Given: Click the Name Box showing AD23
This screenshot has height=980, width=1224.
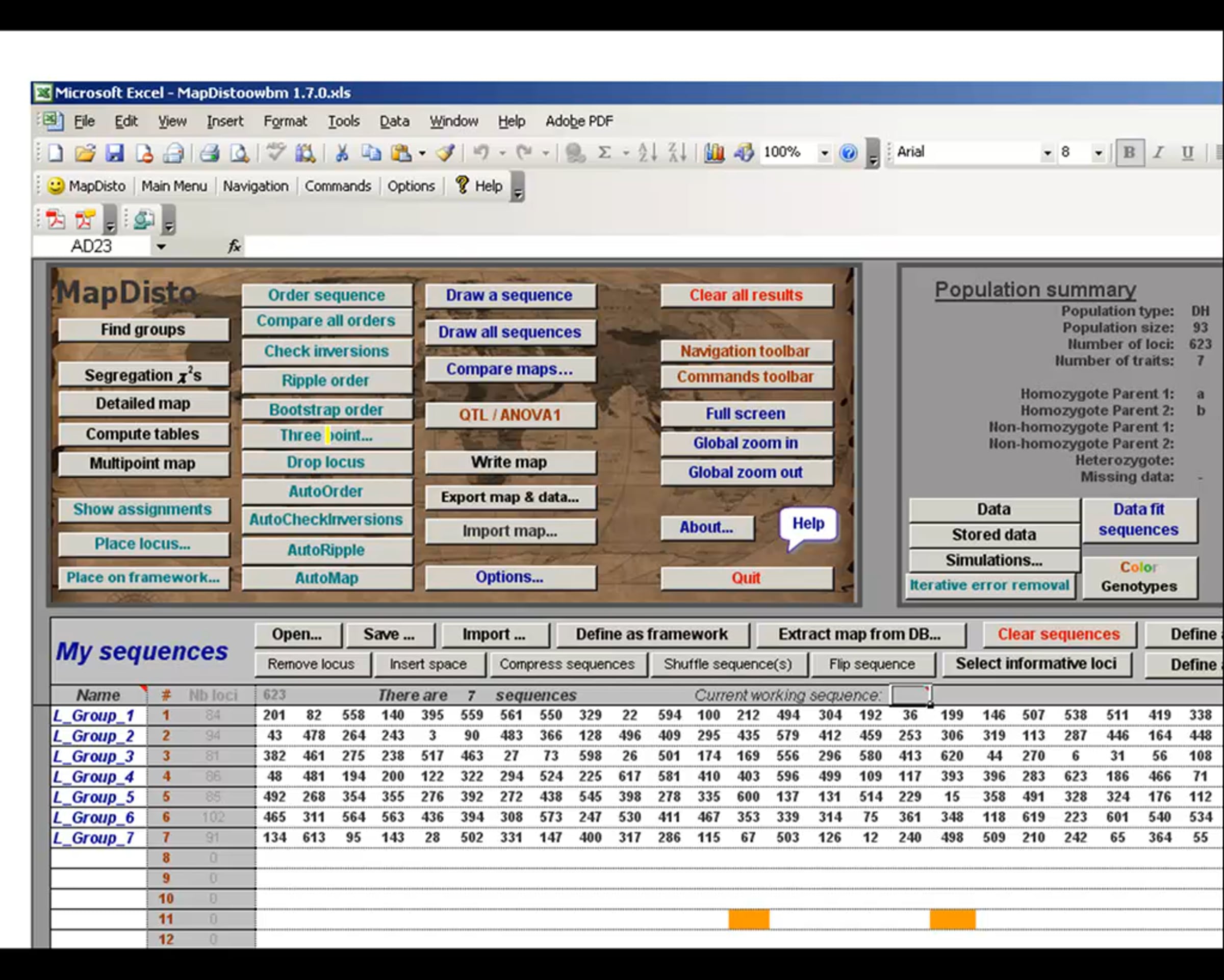Looking at the screenshot, I should click(x=91, y=246).
